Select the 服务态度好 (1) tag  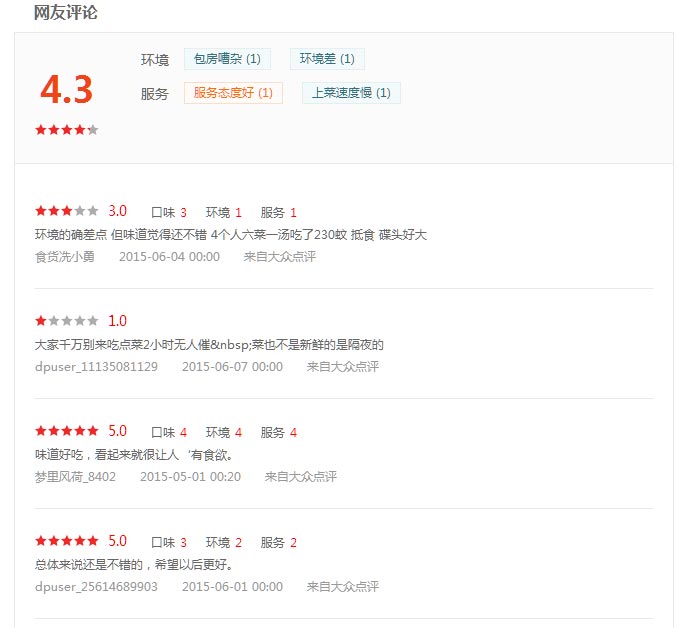click(x=233, y=93)
